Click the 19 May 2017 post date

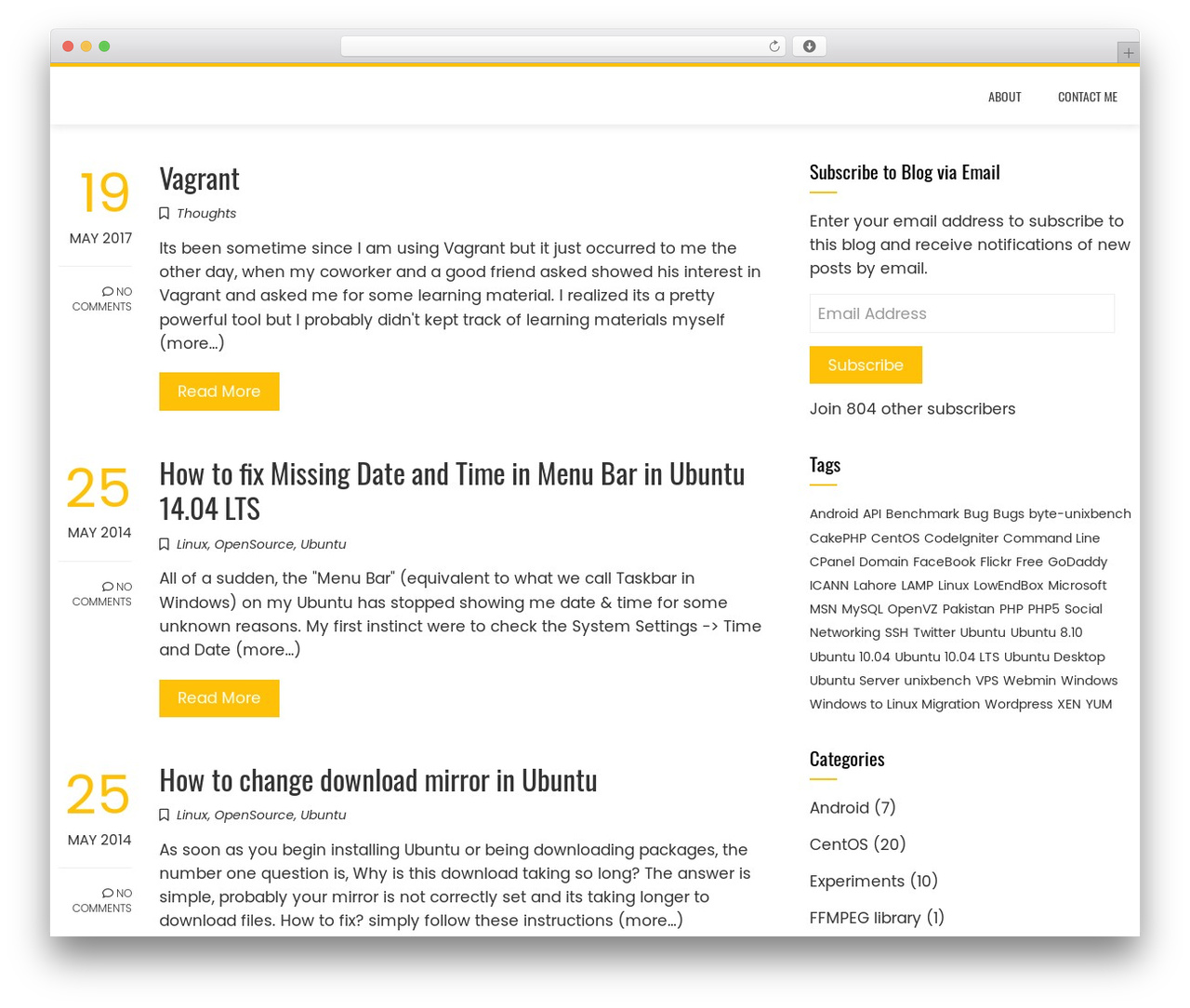100,206
